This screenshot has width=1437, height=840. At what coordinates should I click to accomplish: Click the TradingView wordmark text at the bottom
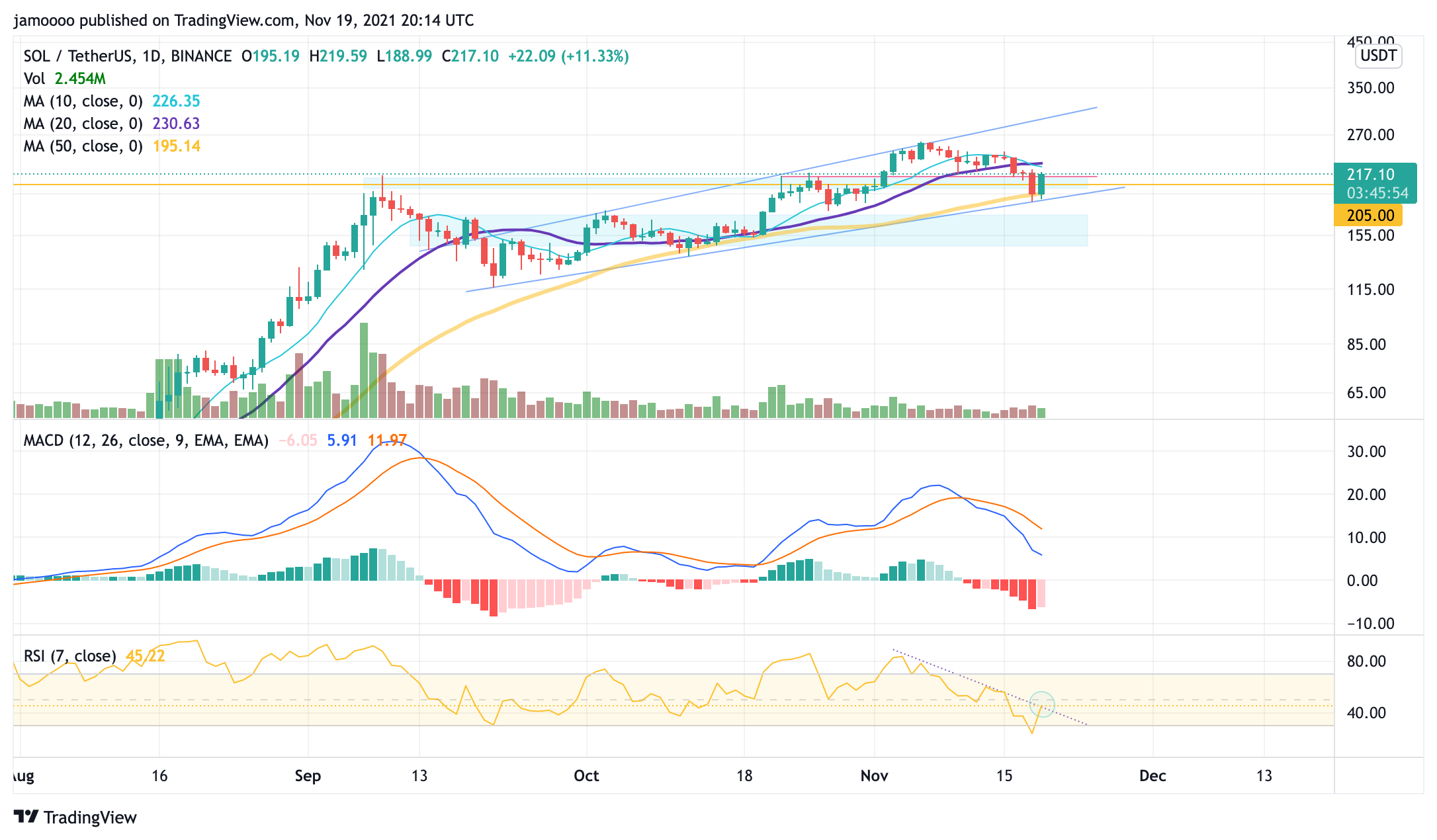tap(90, 818)
